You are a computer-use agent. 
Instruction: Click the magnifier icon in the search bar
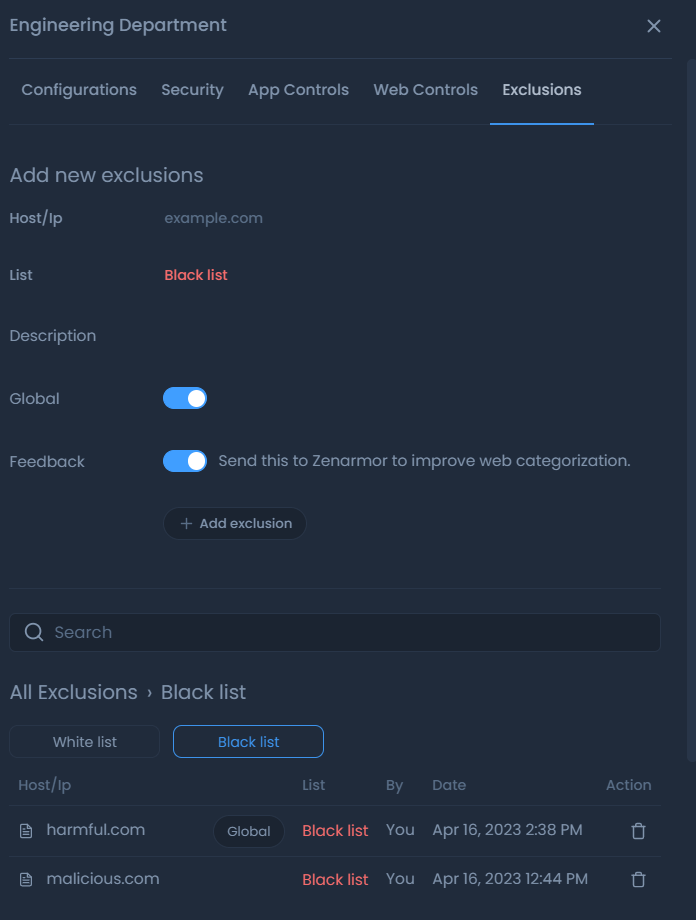[34, 632]
